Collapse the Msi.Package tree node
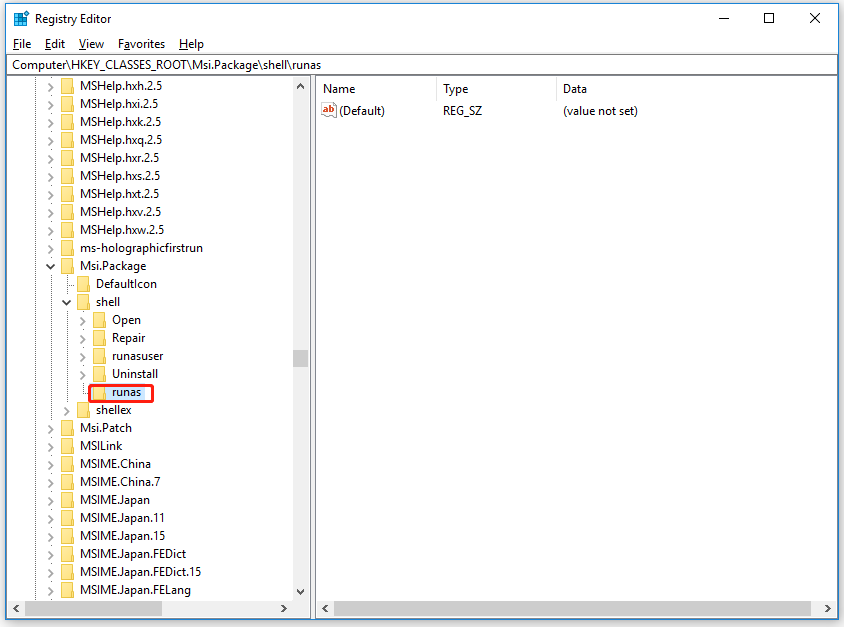Image resolution: width=844 pixels, height=627 pixels. click(x=50, y=265)
